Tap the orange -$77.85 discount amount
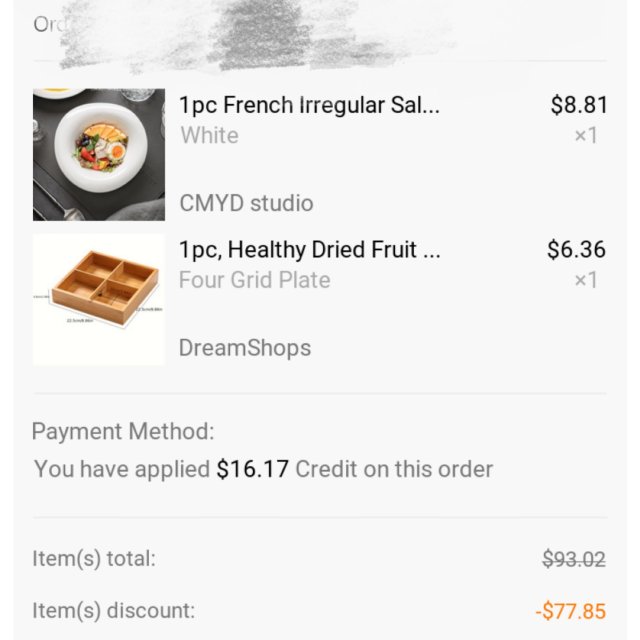Image resolution: width=640 pixels, height=640 pixels. (x=569, y=611)
